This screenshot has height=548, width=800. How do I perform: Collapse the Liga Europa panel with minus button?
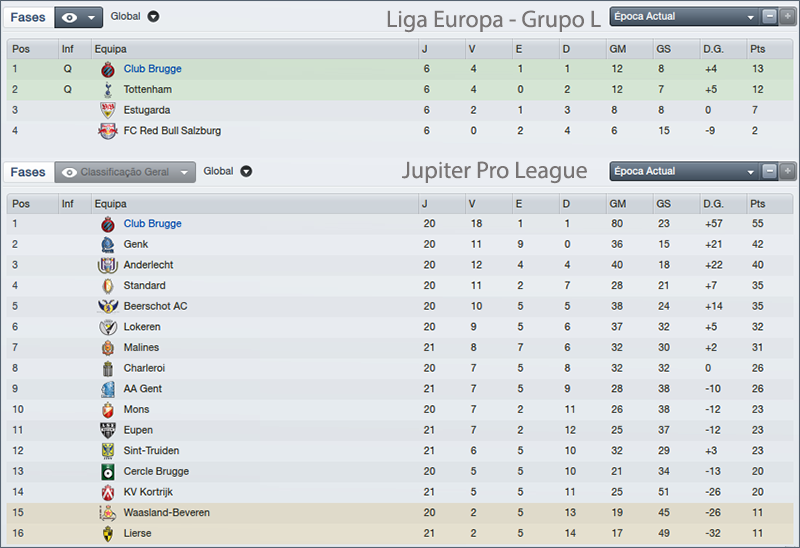point(770,17)
